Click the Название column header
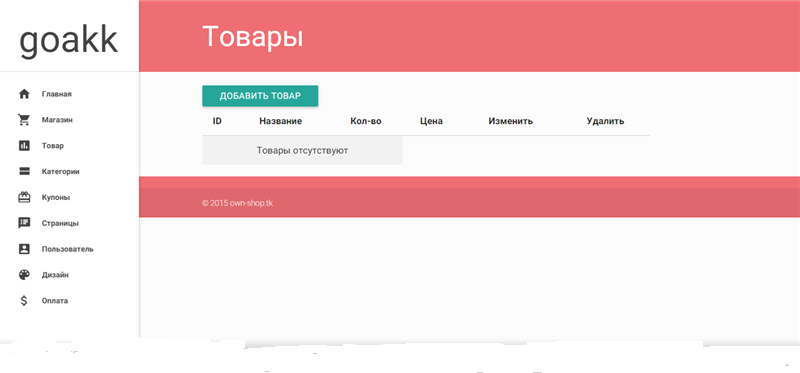 click(x=281, y=121)
